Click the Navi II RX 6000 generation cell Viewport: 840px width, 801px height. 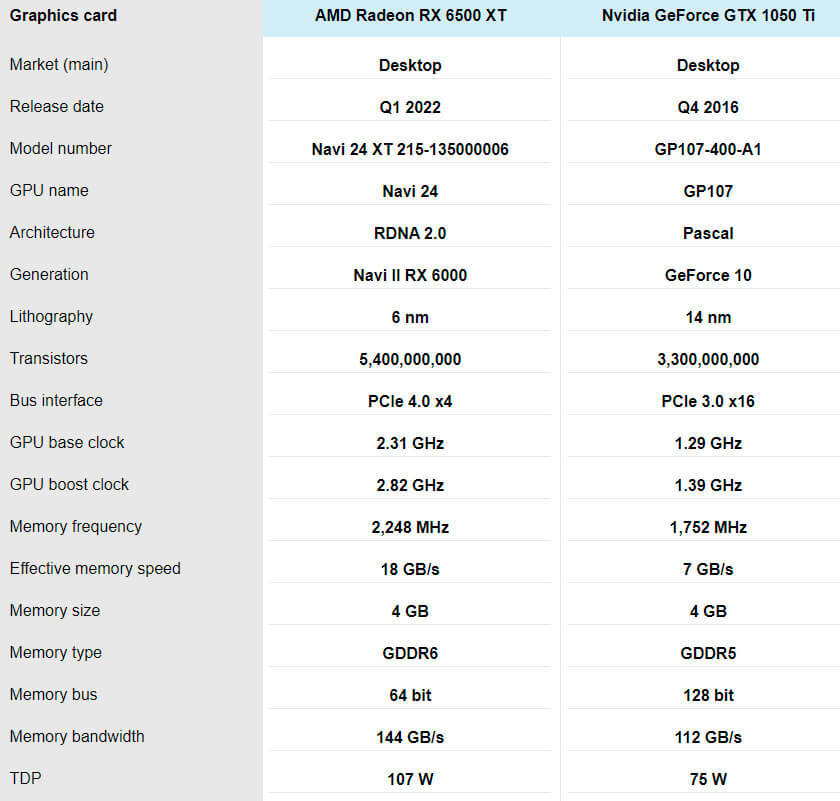click(x=410, y=275)
